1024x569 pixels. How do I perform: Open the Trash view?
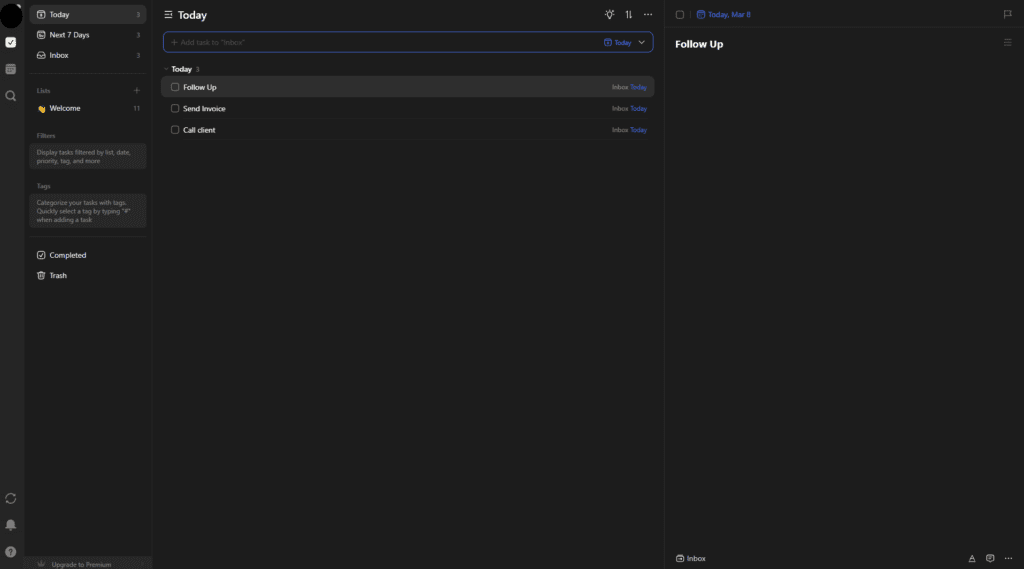click(88, 276)
